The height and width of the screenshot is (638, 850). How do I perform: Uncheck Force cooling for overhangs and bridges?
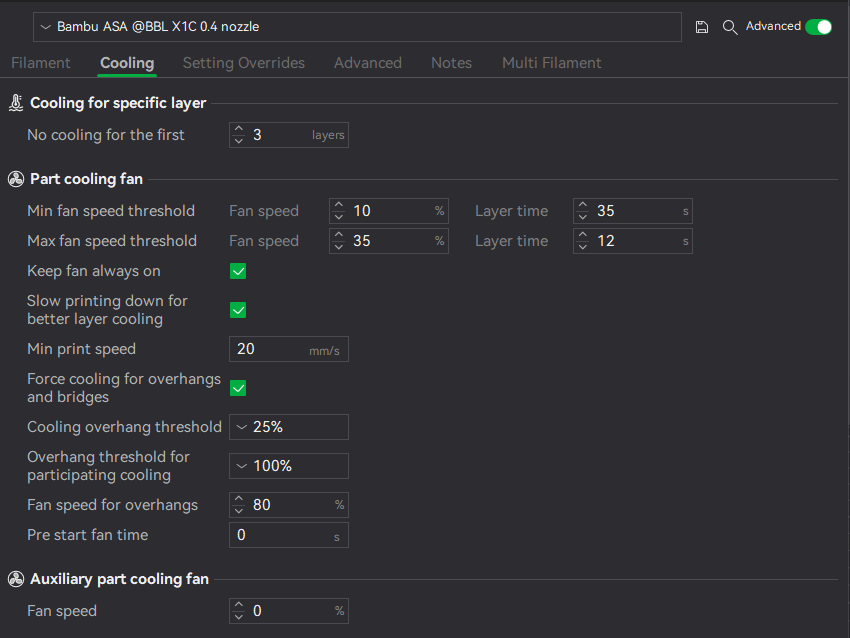[238, 388]
